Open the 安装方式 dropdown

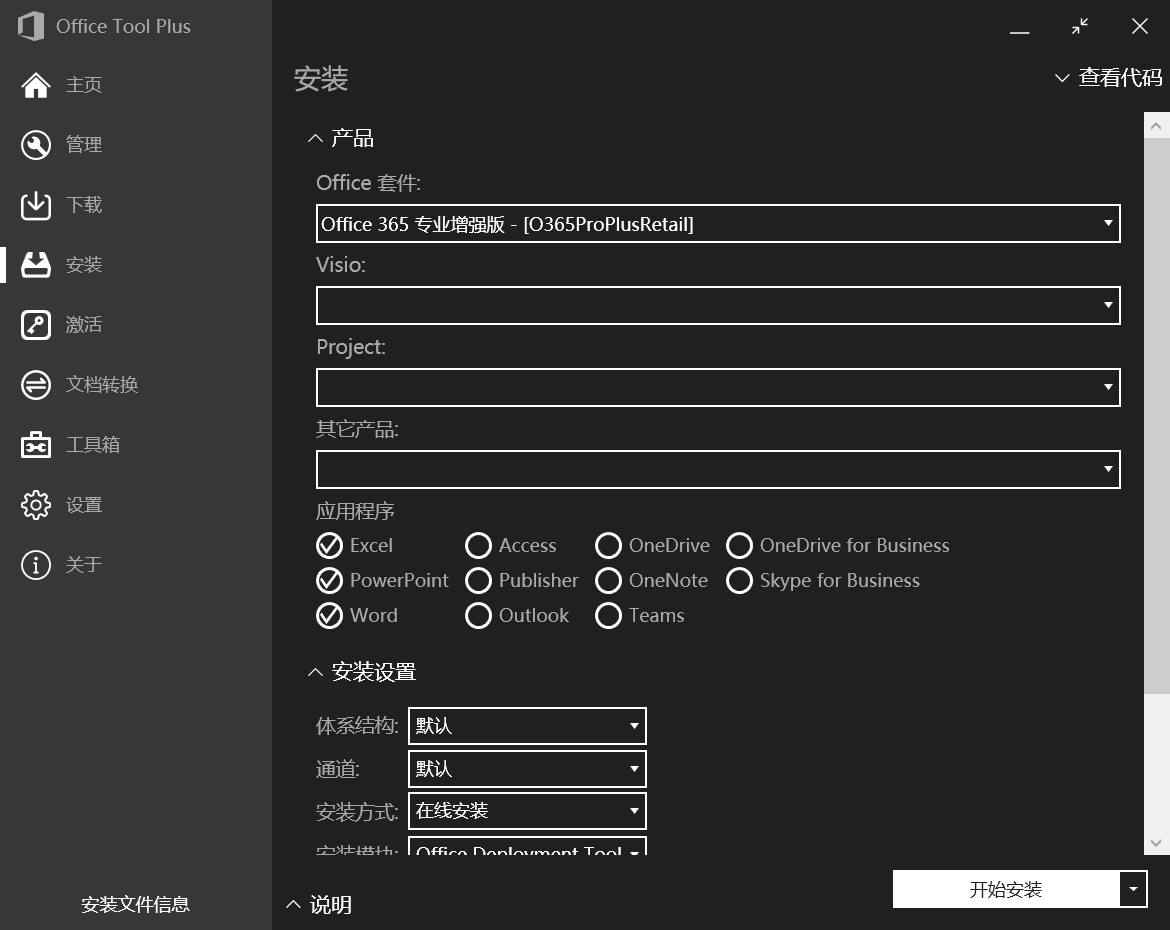(527, 811)
